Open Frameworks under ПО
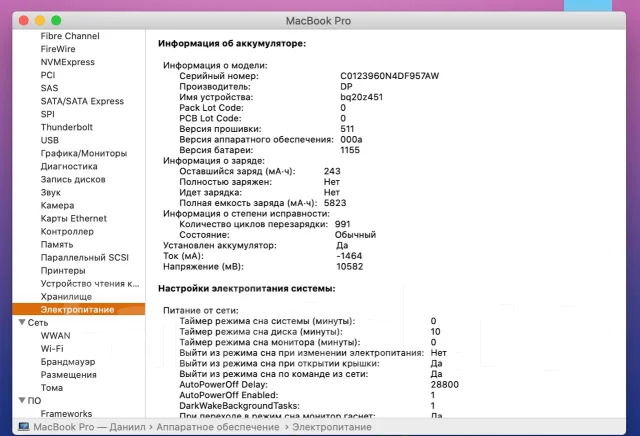This screenshot has width=640, height=436. [66, 414]
